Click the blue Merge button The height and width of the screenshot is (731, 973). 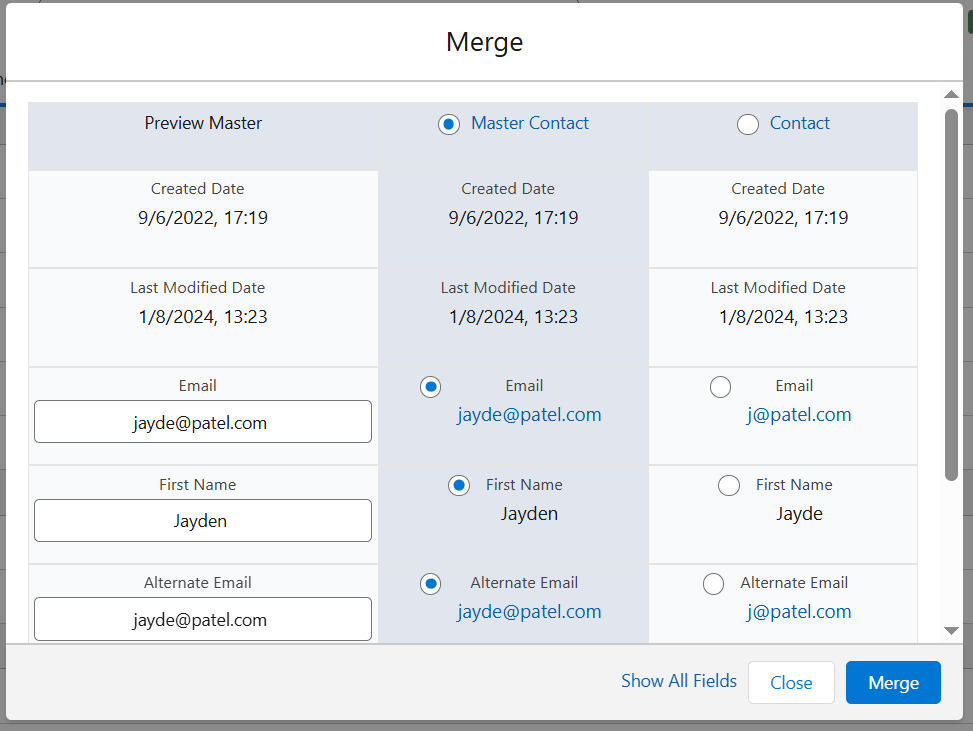[x=892, y=682]
